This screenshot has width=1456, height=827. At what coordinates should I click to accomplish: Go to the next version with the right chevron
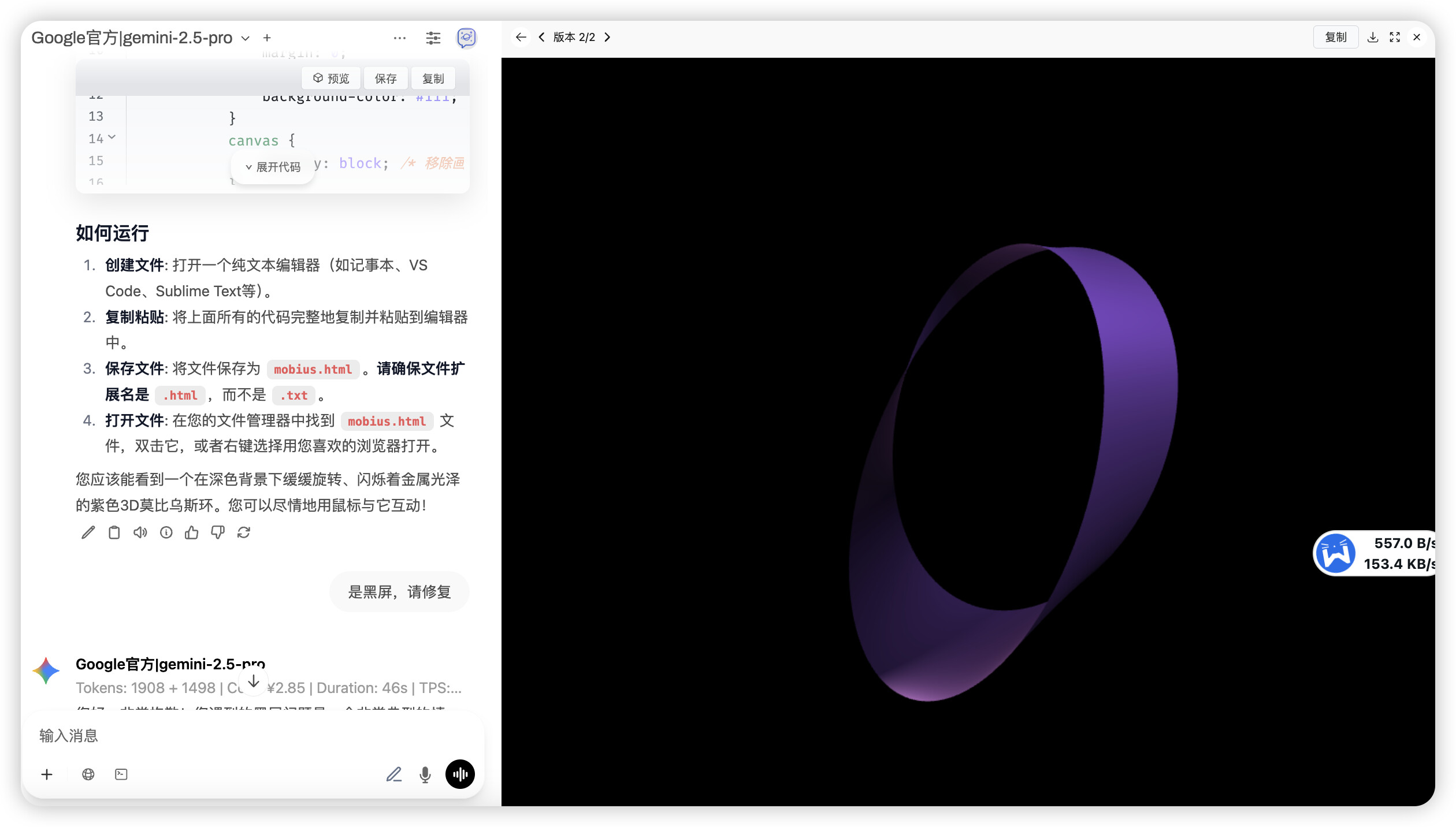point(607,37)
